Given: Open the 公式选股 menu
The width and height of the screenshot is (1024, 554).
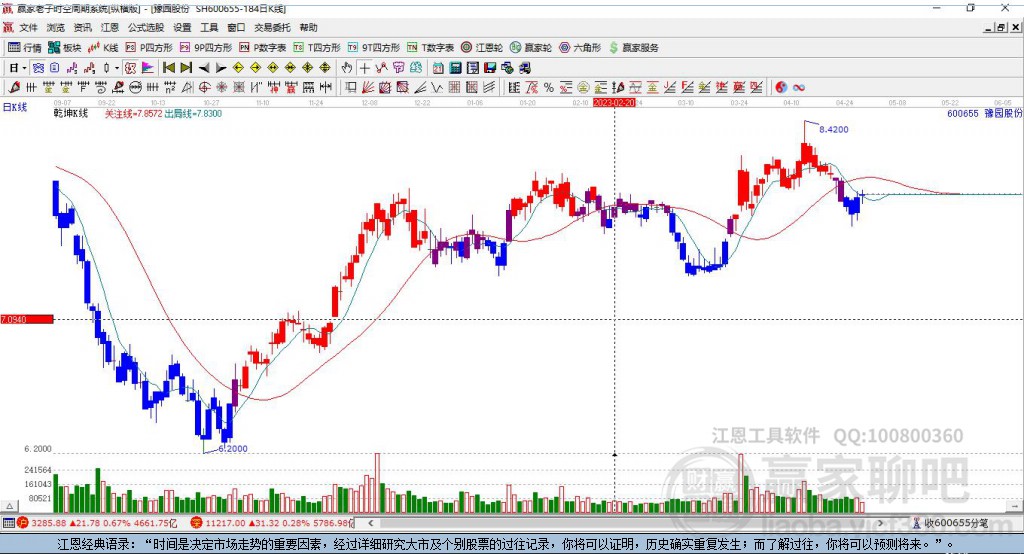Looking at the screenshot, I should point(146,27).
